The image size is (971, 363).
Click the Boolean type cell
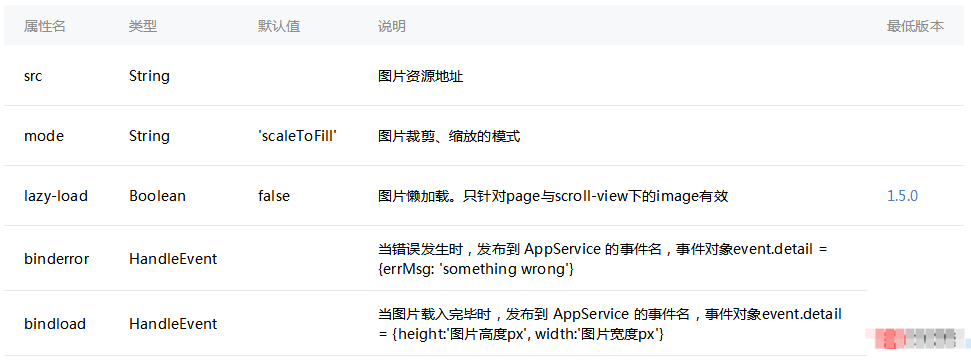157,196
